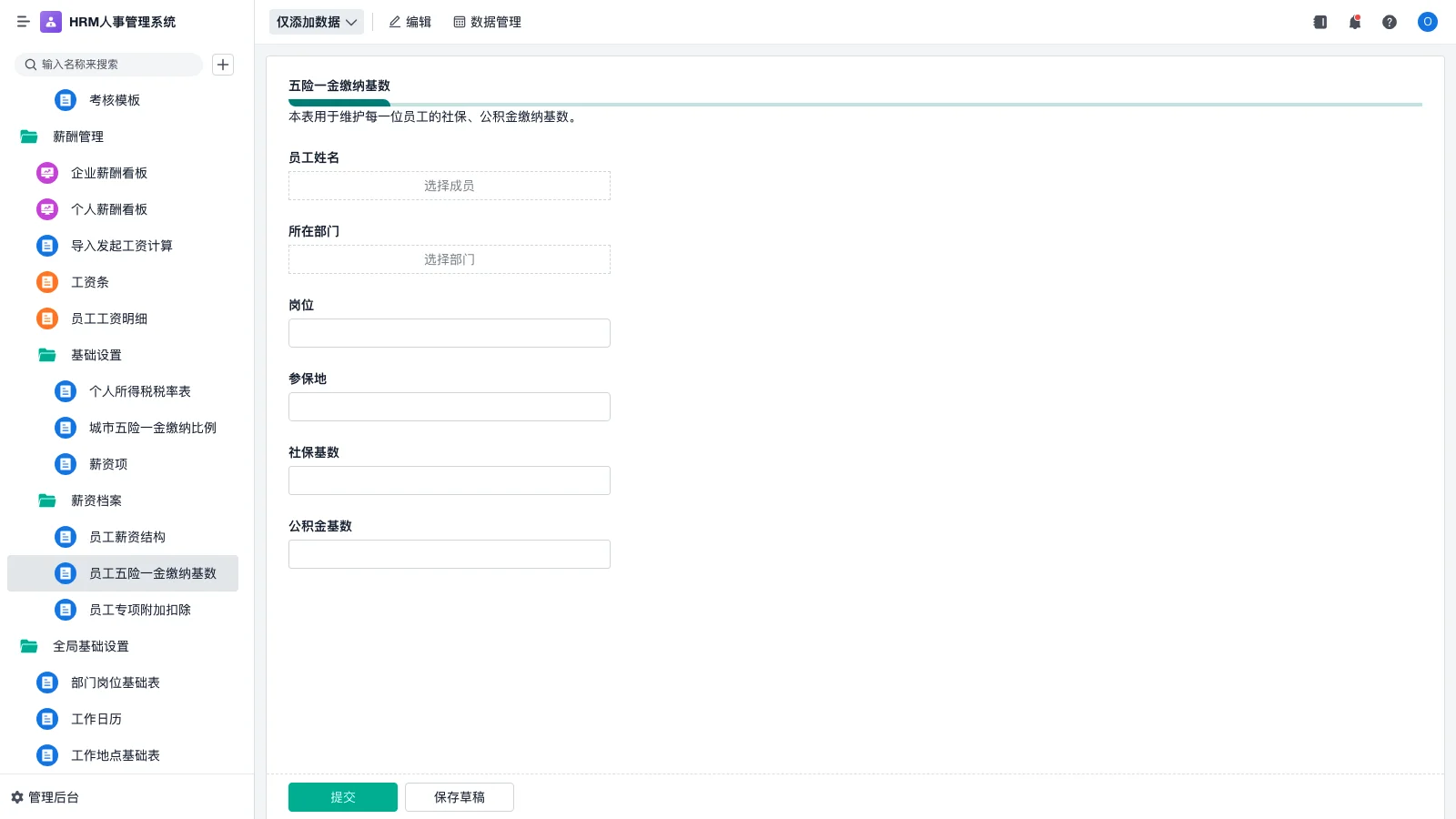Open the help question mark icon
Viewport: 1456px width, 819px height.
[x=1390, y=22]
